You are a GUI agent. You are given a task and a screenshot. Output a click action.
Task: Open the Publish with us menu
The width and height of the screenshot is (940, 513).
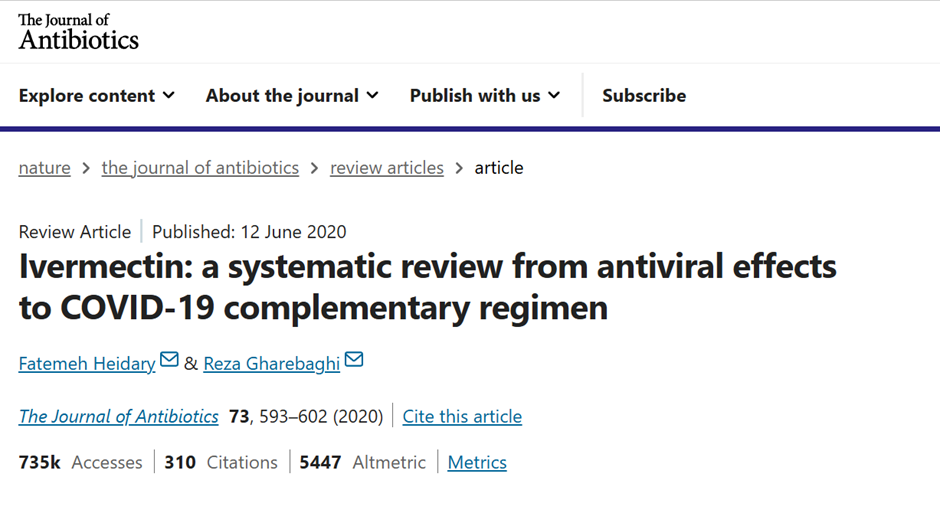(x=485, y=95)
